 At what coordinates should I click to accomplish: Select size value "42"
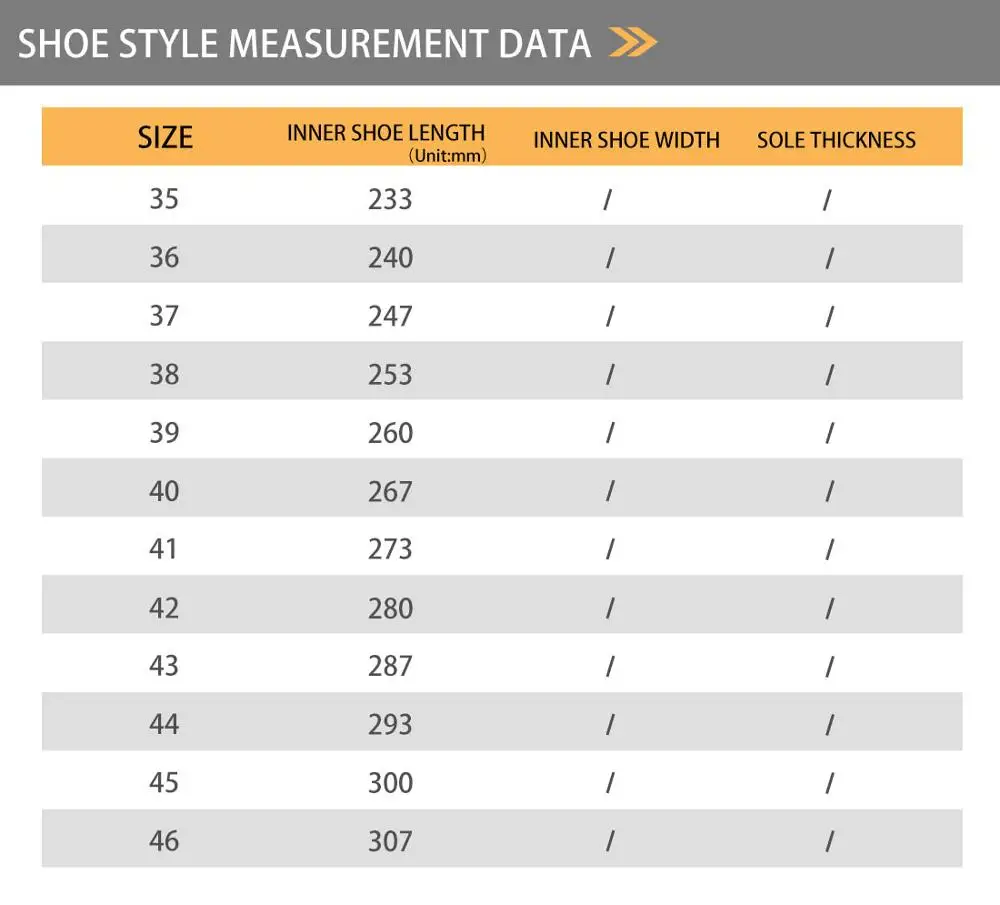(164, 608)
